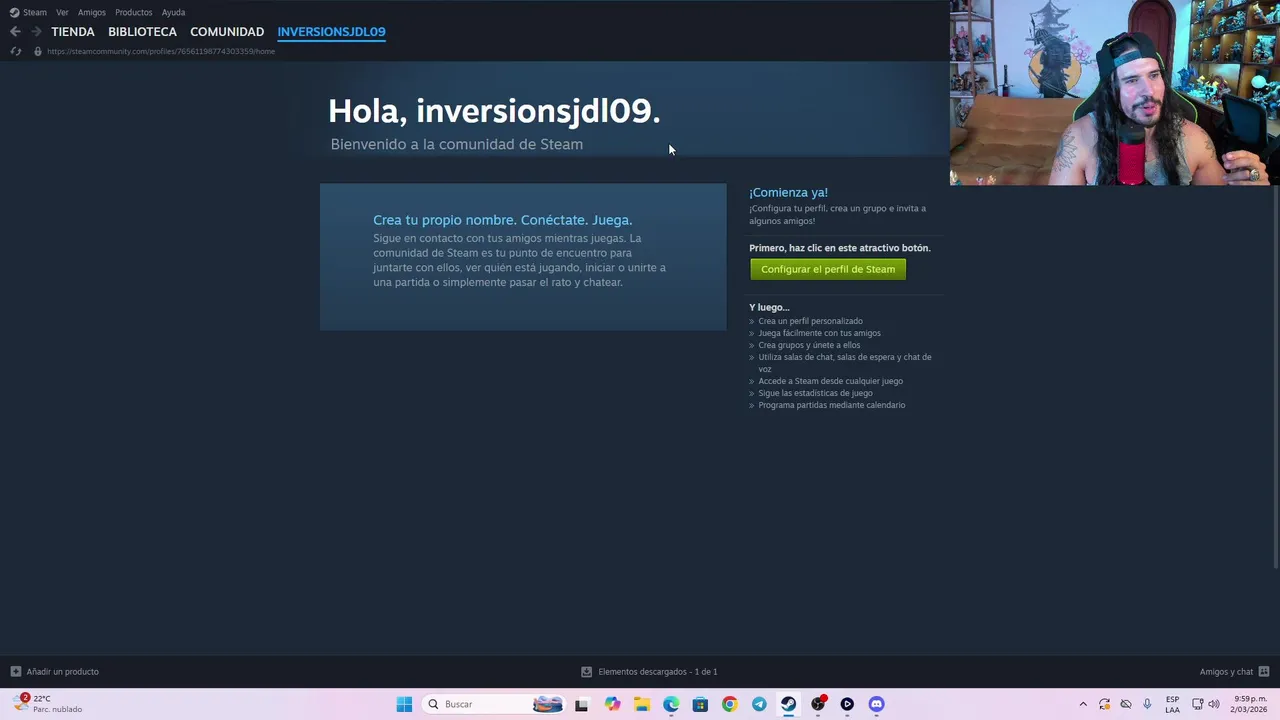Show hidden system tray icons
Image resolution: width=1280 pixels, height=720 pixels.
click(x=1082, y=704)
